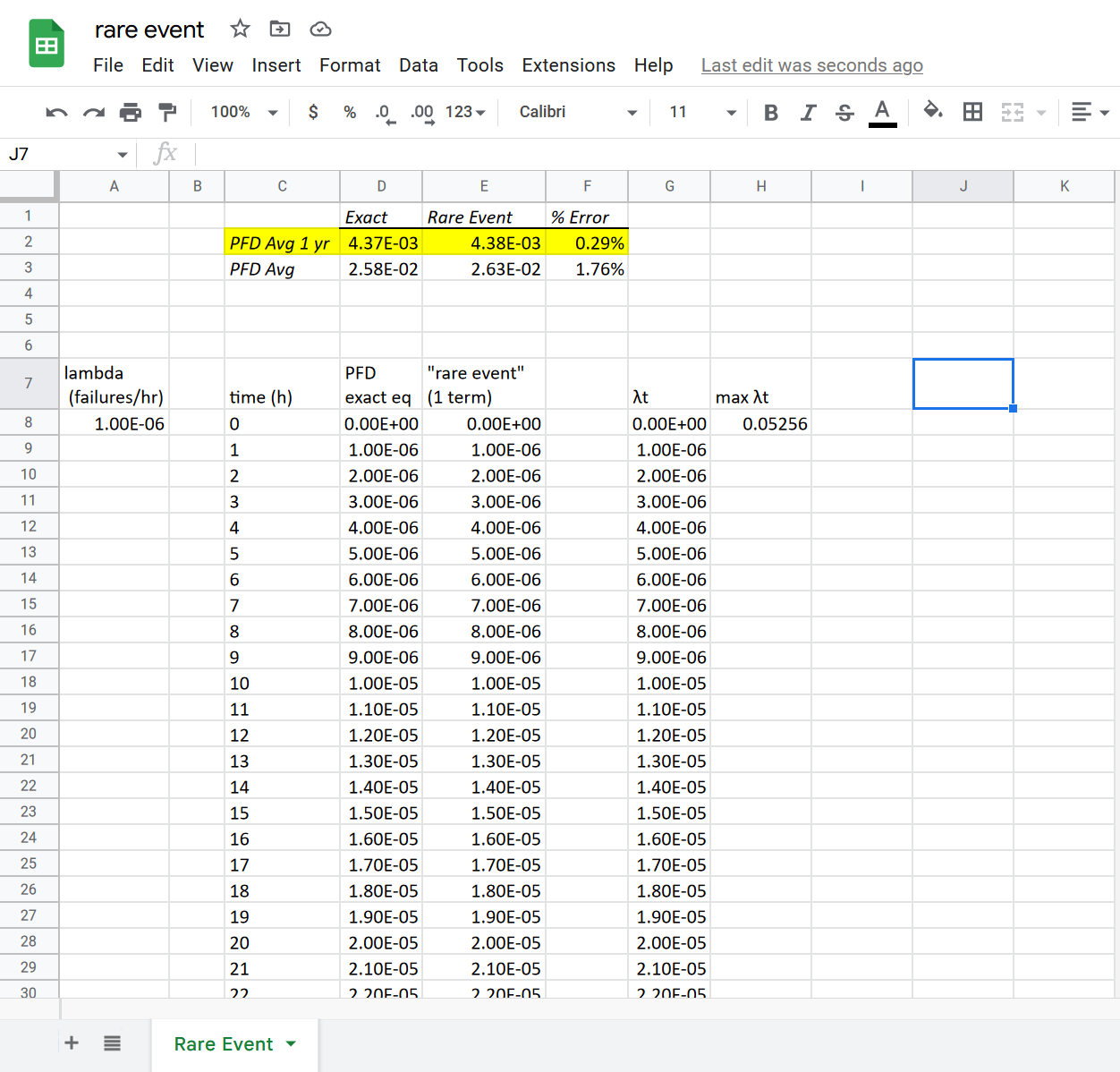The width and height of the screenshot is (1120, 1072).
Task: Format as currency with dollar button
Action: pyautogui.click(x=313, y=112)
